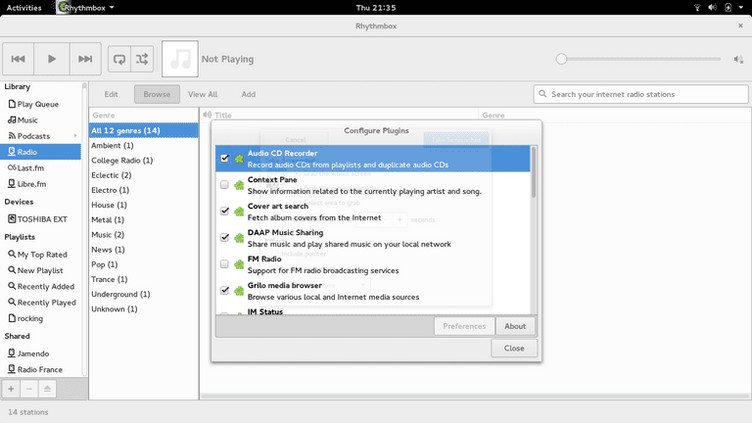Select Electro (1) genre
This screenshot has width=752, height=423.
143,190
